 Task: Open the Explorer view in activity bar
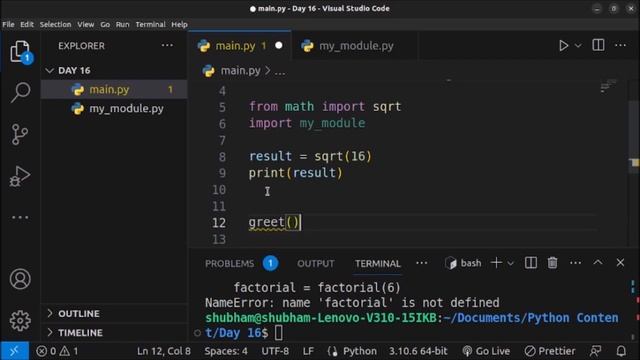click(20, 51)
